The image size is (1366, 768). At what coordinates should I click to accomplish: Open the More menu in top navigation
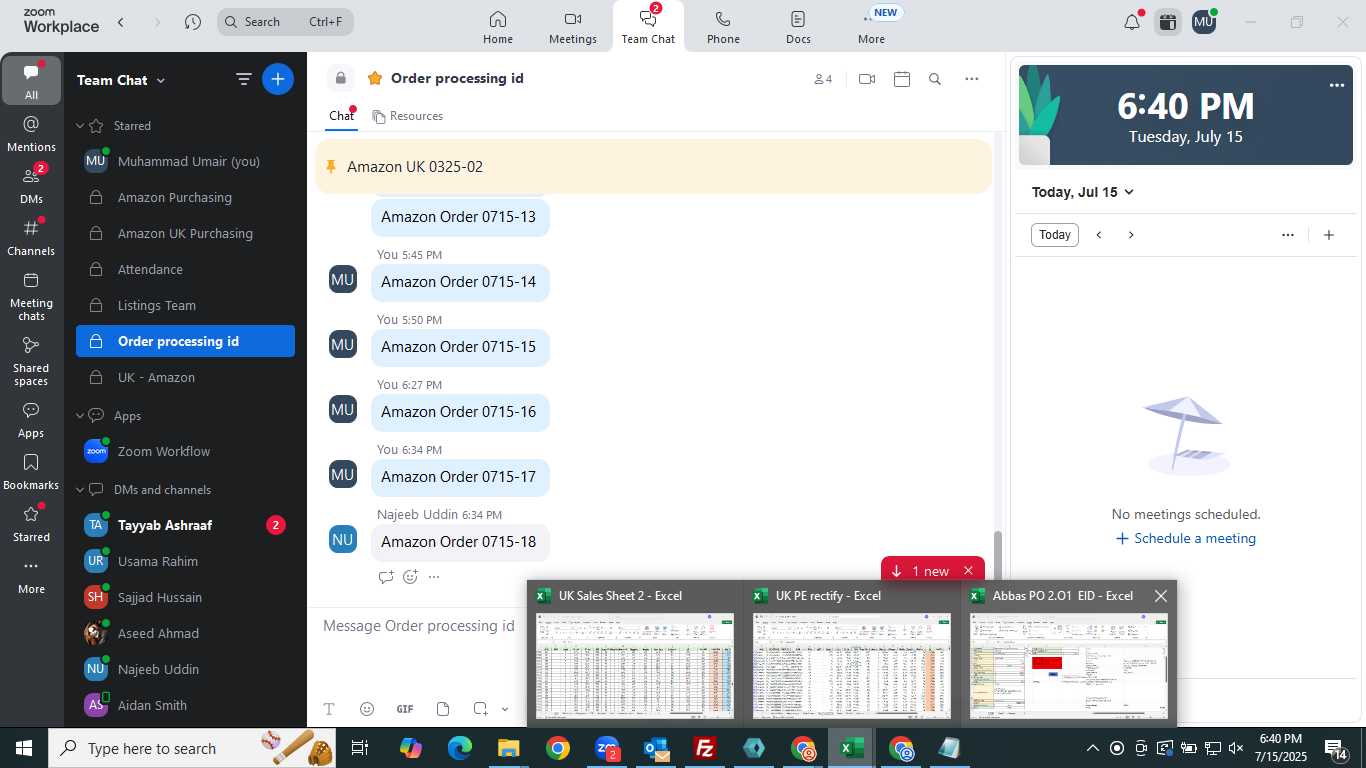click(x=871, y=27)
